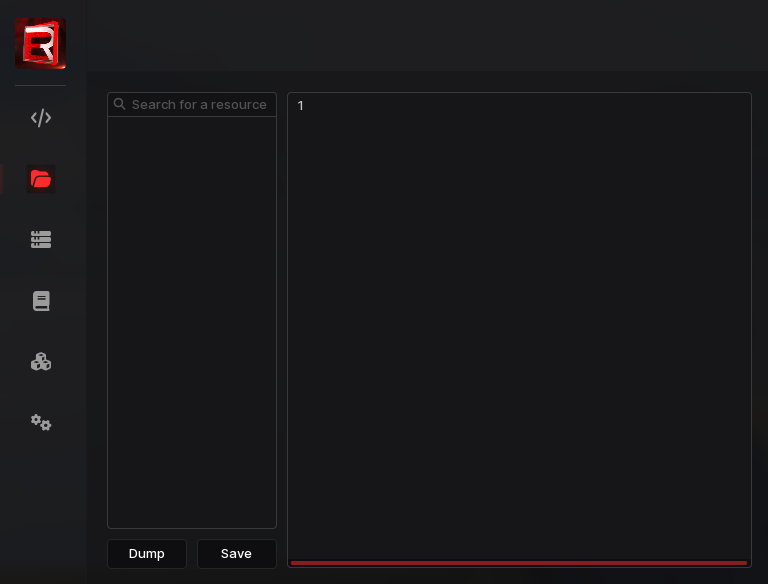This screenshot has height=584, width=768.
Task: Click the divider line below the logo
Action: tap(41, 86)
